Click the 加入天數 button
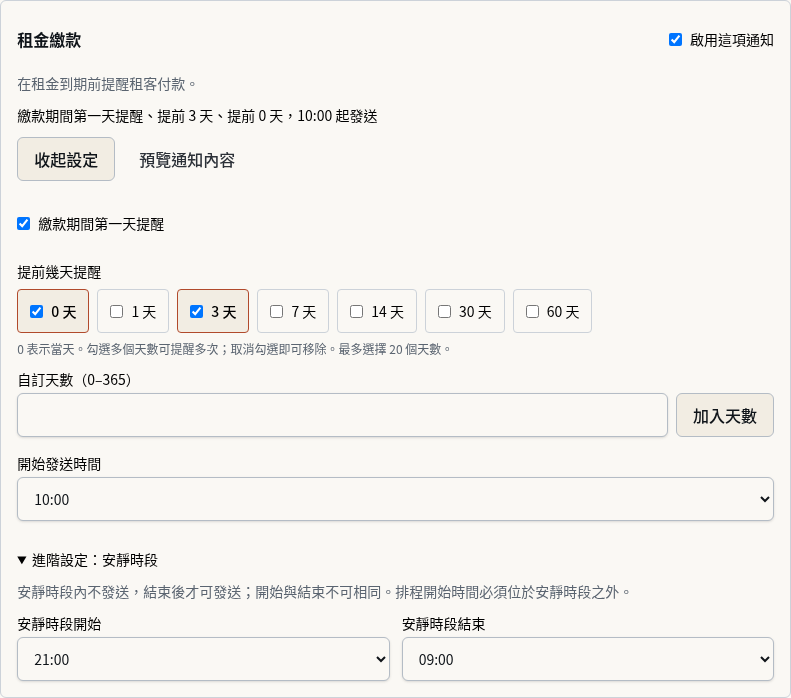This screenshot has width=791, height=698. [724, 415]
